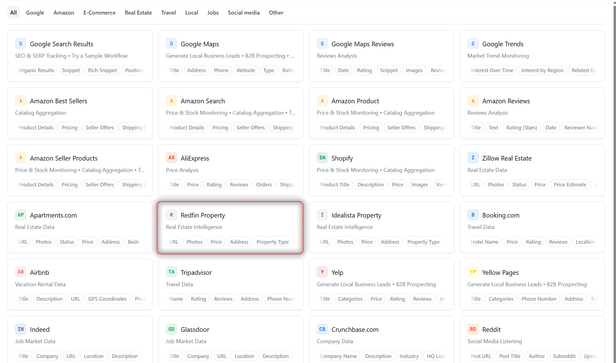Open the Tripadvisor title
Screen dimensions: 616x363
tap(196, 272)
